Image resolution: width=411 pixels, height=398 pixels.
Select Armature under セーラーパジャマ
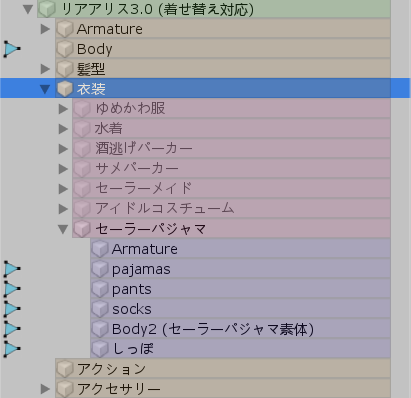[x=240, y=249]
